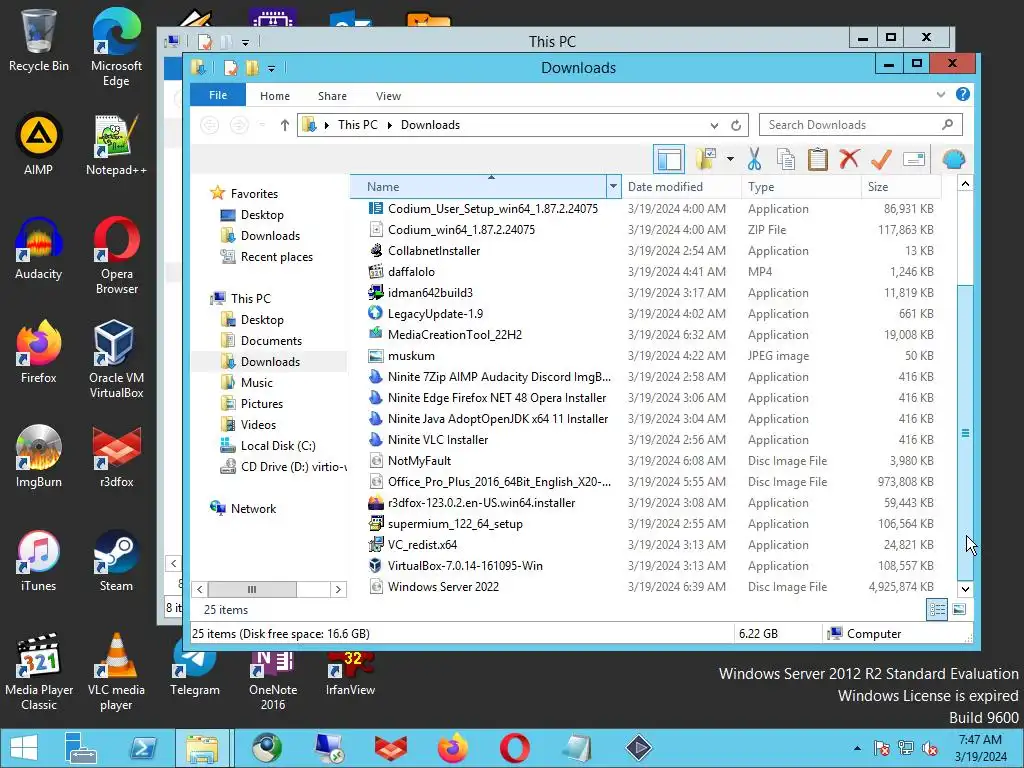The height and width of the screenshot is (768, 1024).
Task: Sort by Type column header
Action: click(x=801, y=187)
